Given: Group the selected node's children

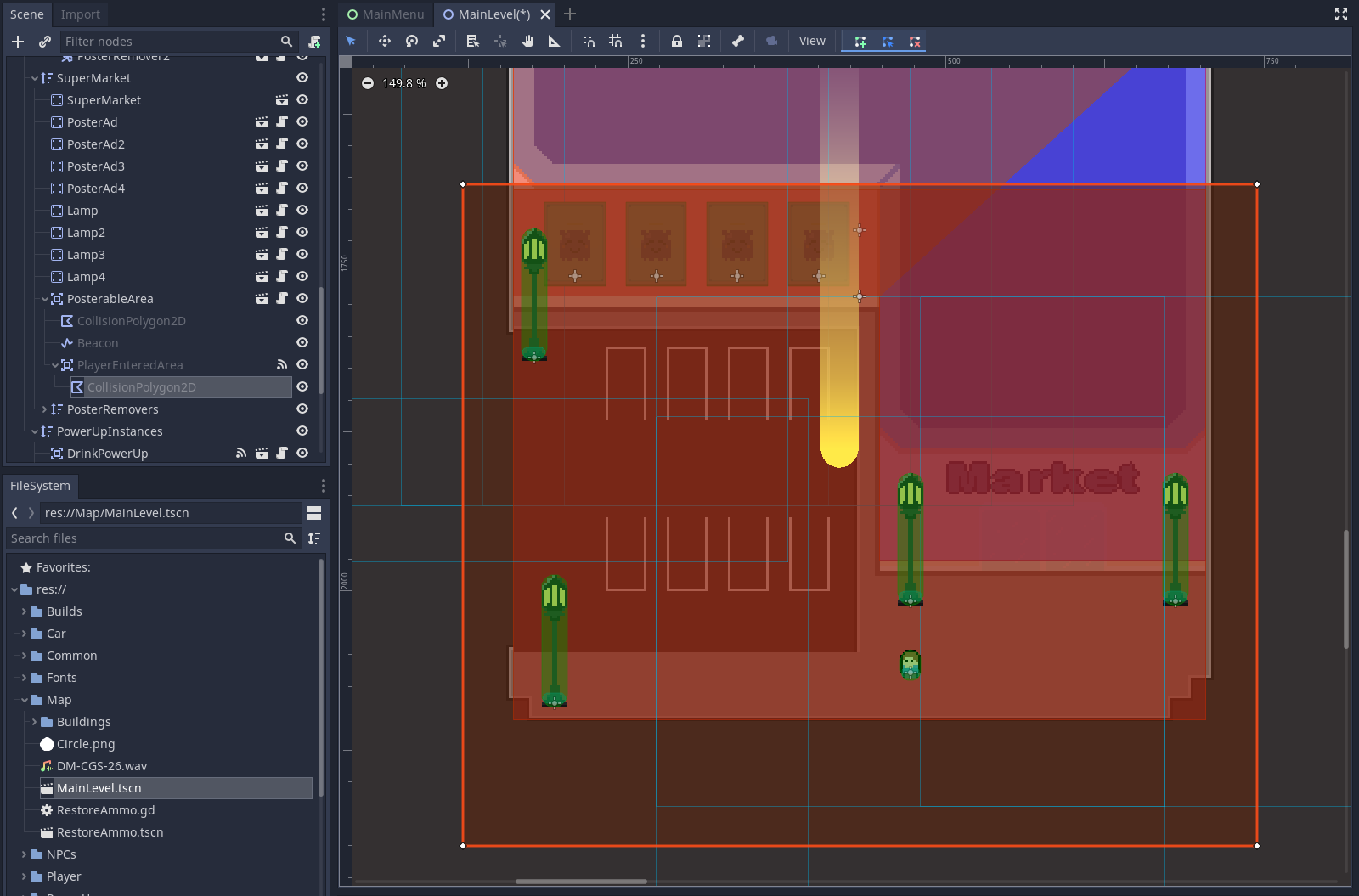Looking at the screenshot, I should 704,41.
